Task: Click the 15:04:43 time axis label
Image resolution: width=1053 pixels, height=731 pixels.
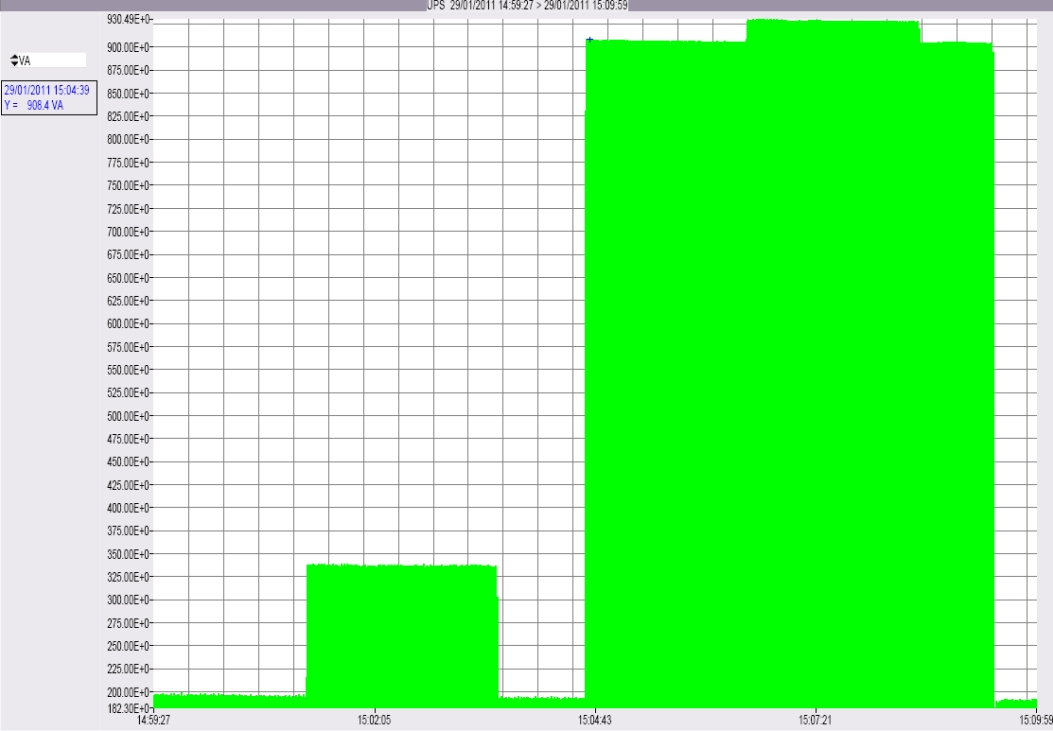Action: [x=595, y=720]
